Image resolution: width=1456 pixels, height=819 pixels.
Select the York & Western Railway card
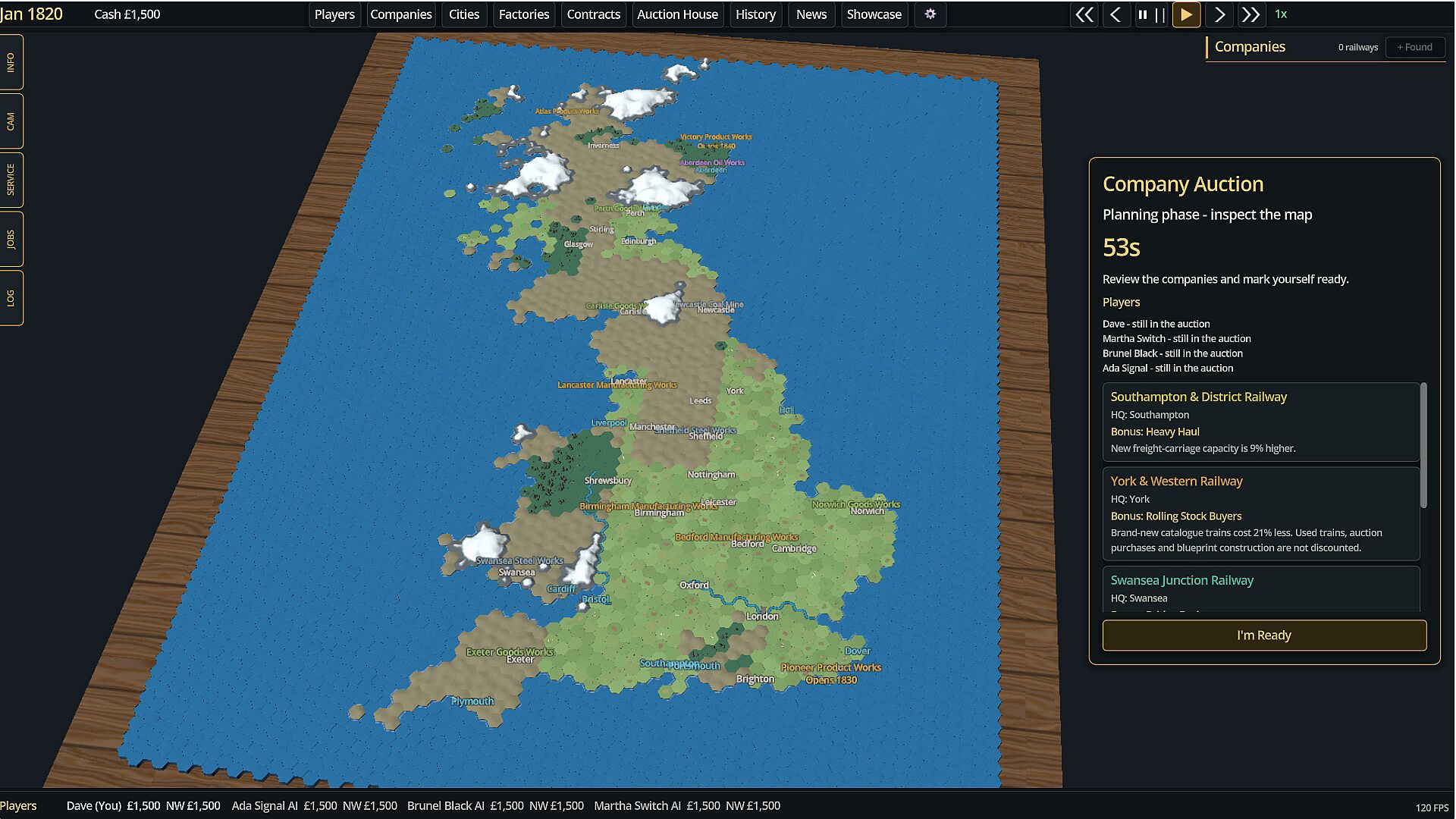pos(1261,514)
